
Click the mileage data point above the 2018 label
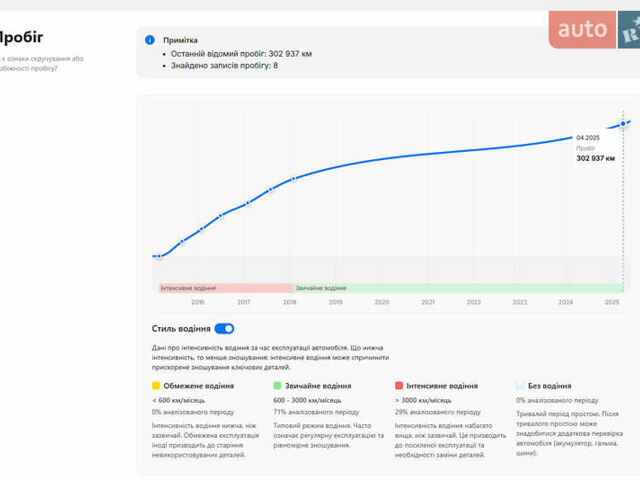[x=293, y=180]
